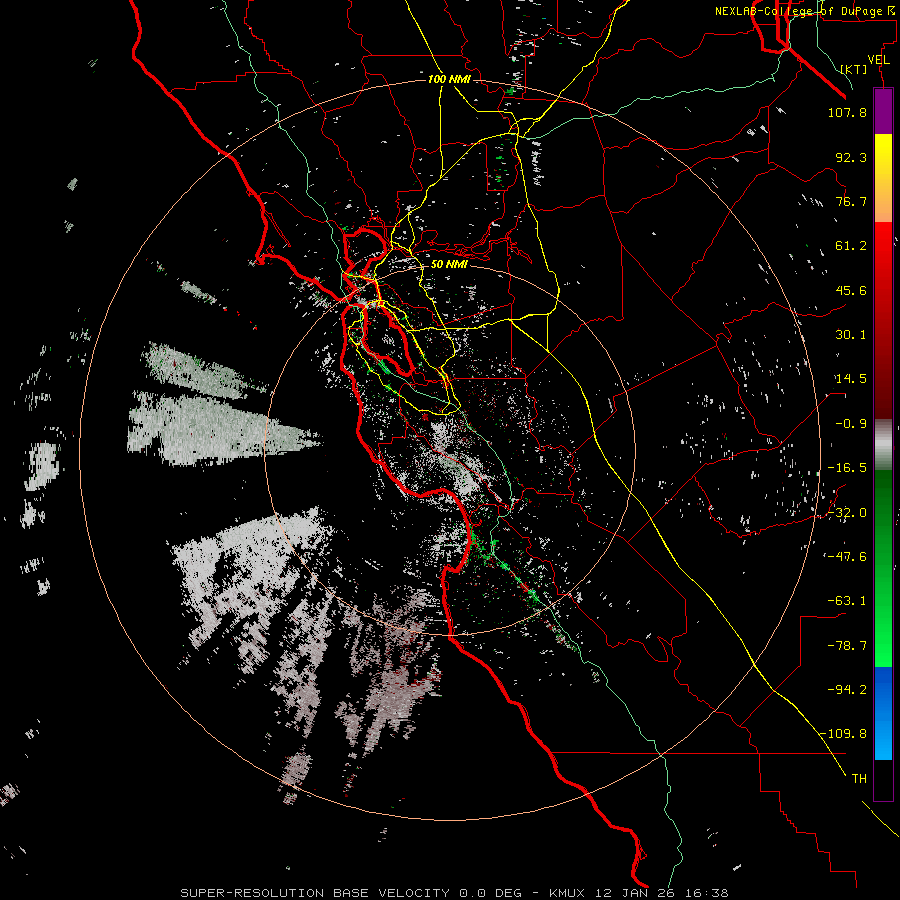Select the -109.8 legend value
This screenshot has width=900, height=900.
click(843, 734)
